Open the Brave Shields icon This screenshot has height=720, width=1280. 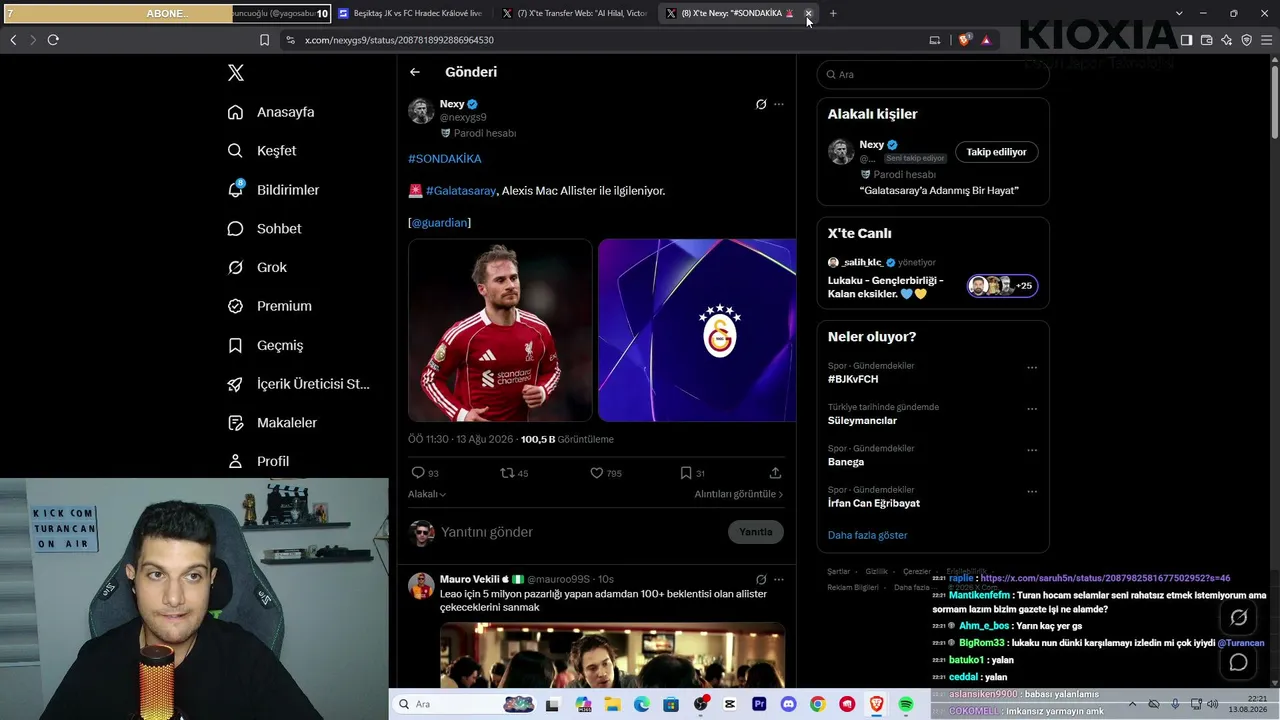964,40
